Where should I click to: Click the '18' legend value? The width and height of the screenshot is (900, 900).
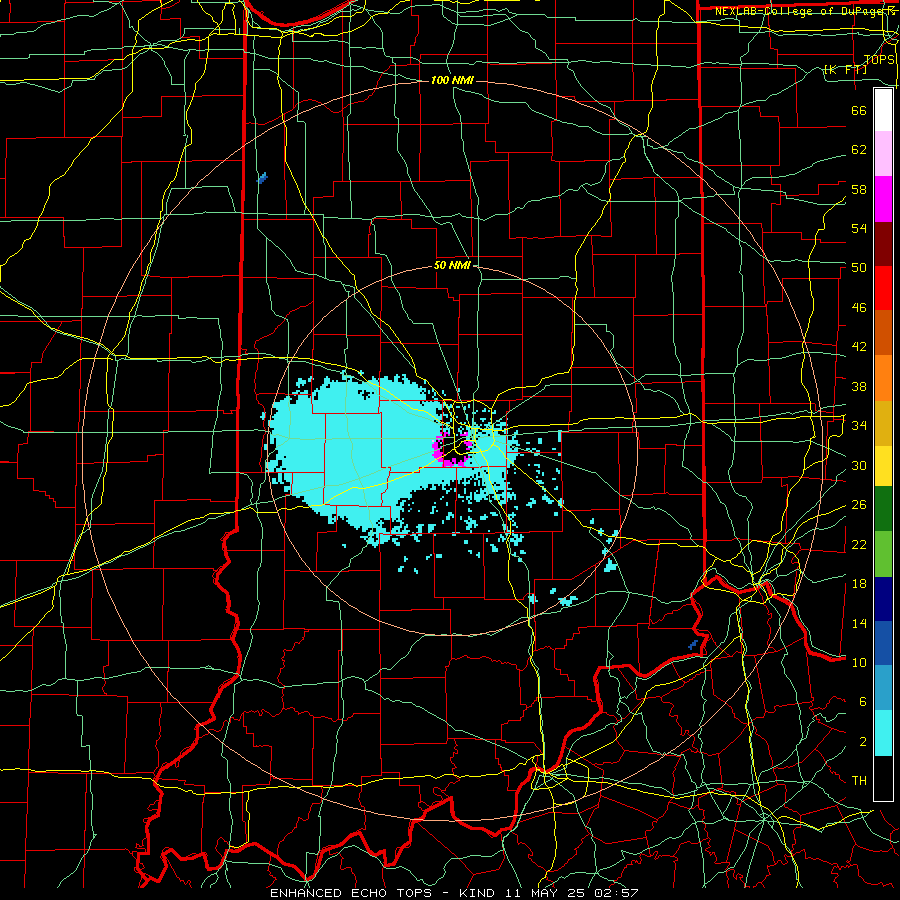point(859,584)
